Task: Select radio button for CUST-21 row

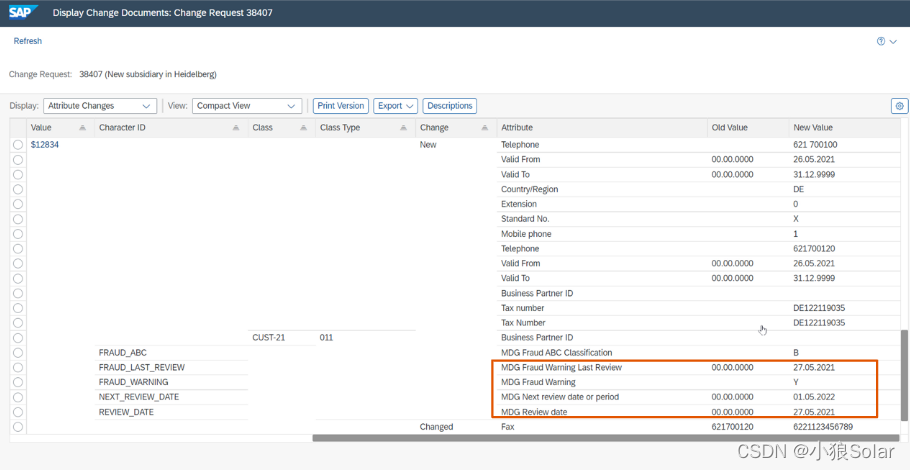Action: (x=18, y=338)
